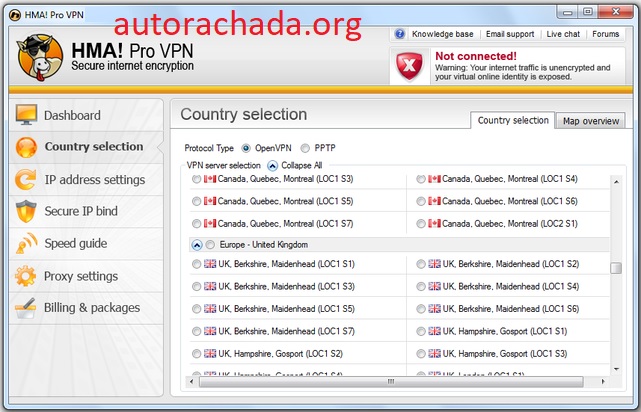Click text 'UK, Berkshire, Maidenhead (LOC1 S7)'
641x412 pixels.
coord(287,331)
